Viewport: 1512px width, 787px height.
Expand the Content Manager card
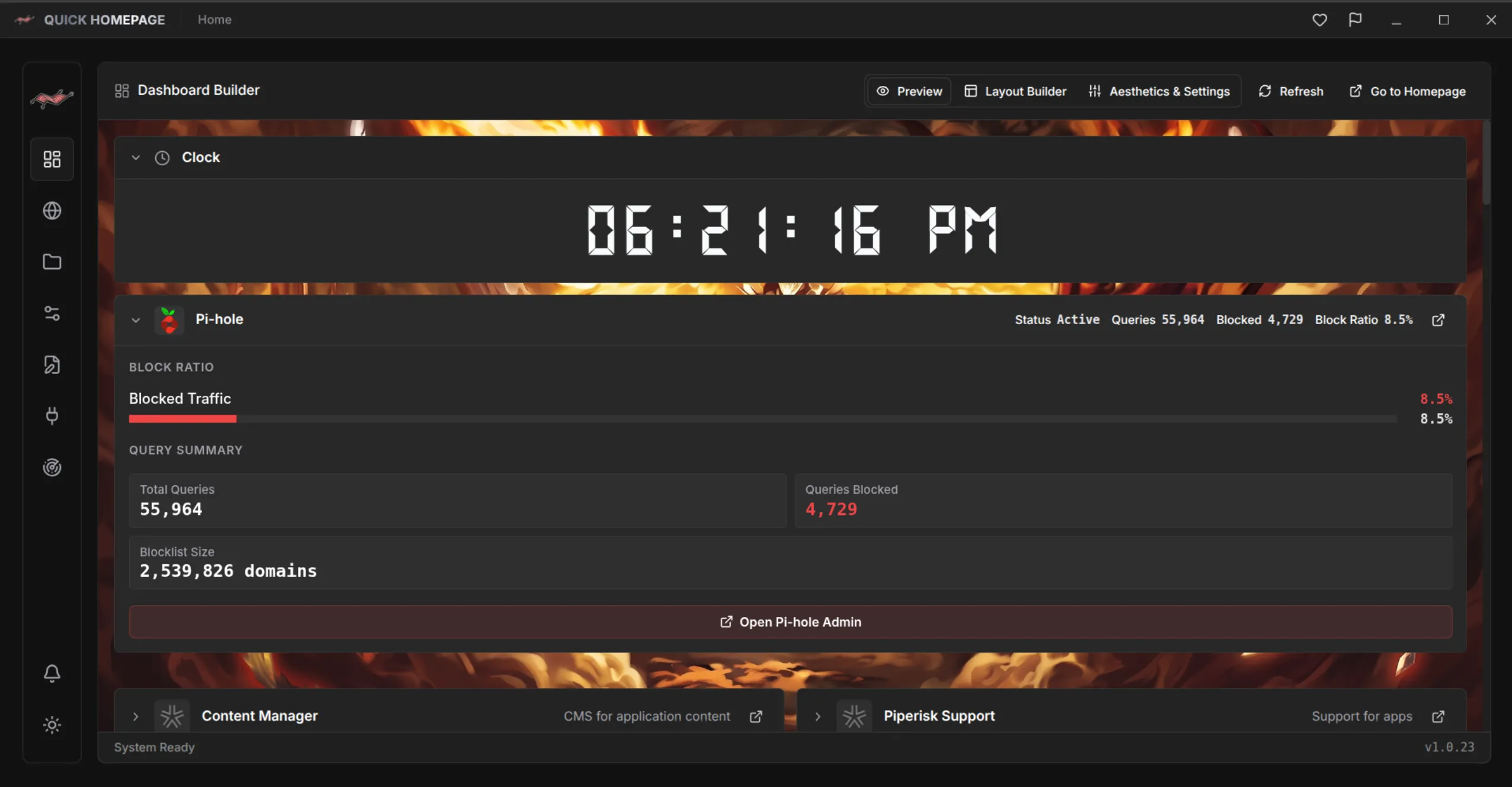(x=136, y=716)
